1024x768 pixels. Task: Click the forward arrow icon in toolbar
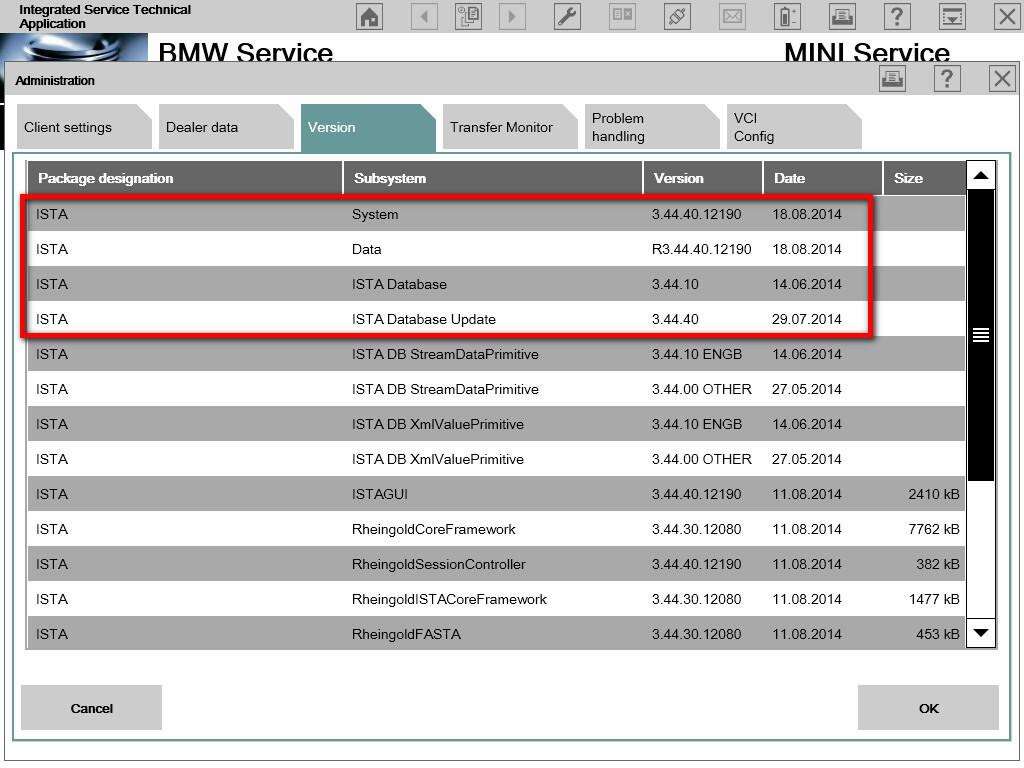click(x=512, y=16)
